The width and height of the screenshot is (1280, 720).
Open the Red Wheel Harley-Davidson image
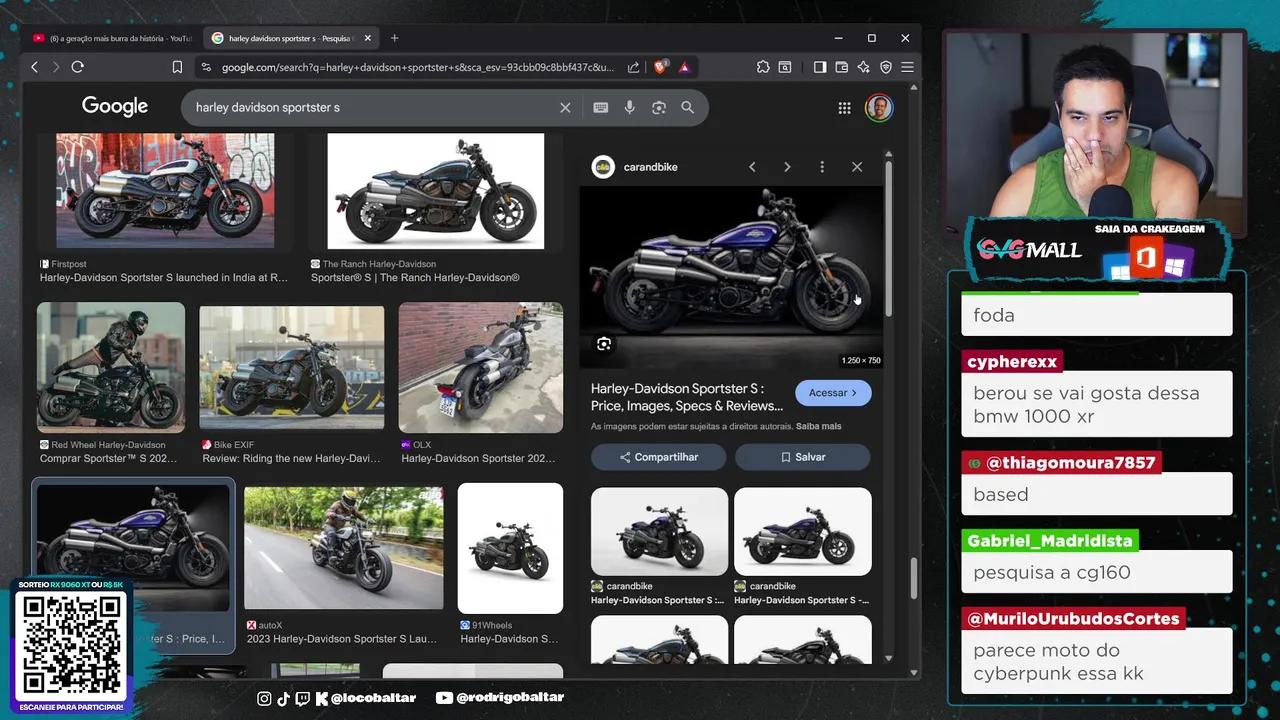(111, 367)
